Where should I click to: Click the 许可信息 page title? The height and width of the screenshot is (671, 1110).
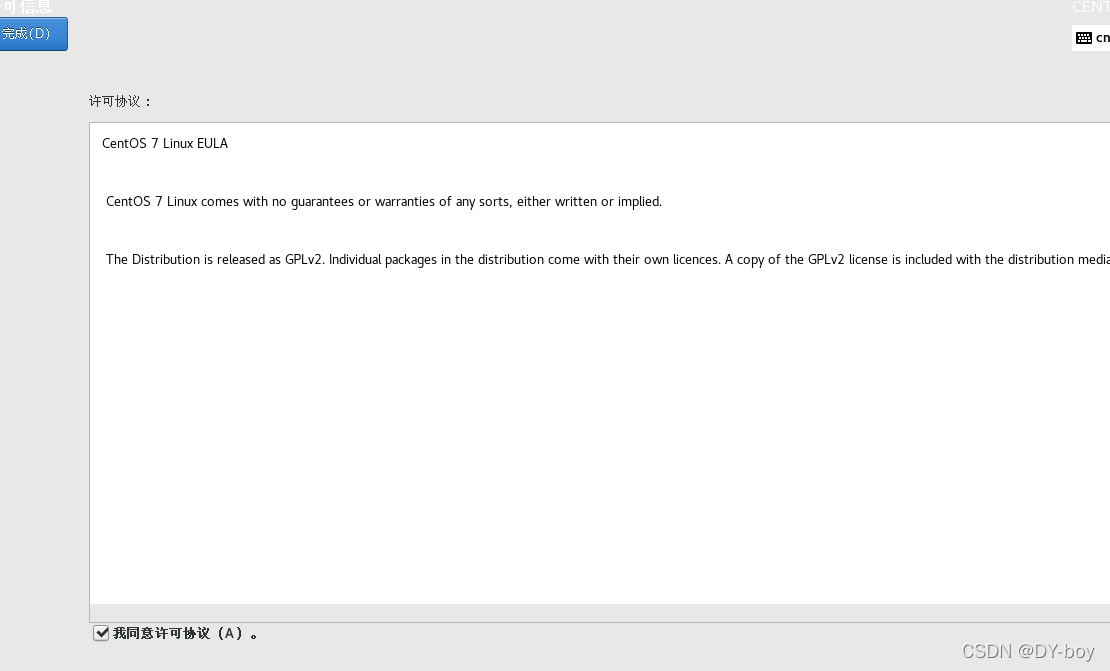pos(26,7)
